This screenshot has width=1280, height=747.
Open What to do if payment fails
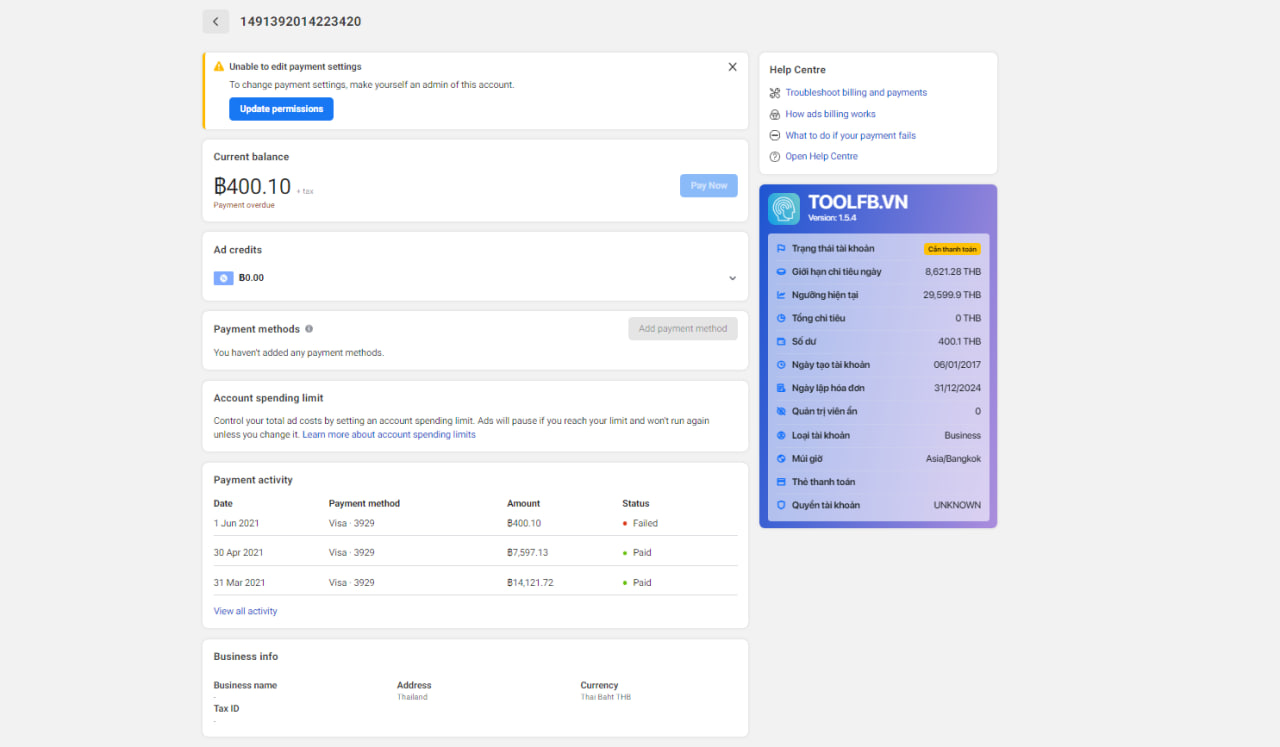click(850, 136)
